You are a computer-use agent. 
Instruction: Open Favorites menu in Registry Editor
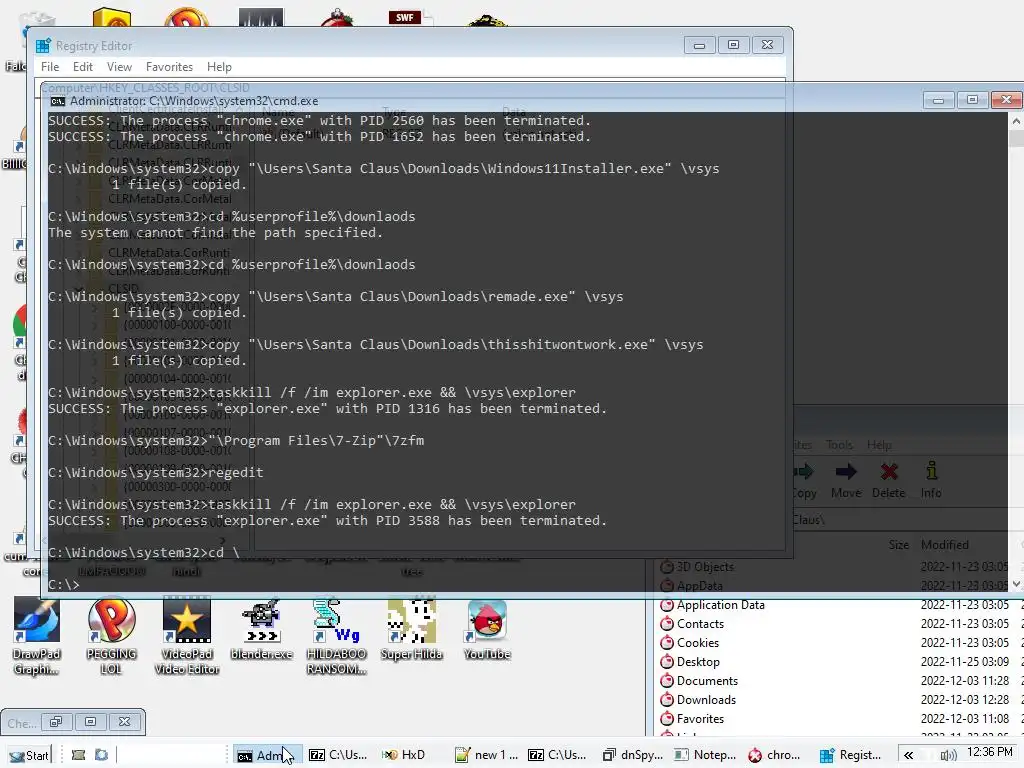pyautogui.click(x=169, y=67)
